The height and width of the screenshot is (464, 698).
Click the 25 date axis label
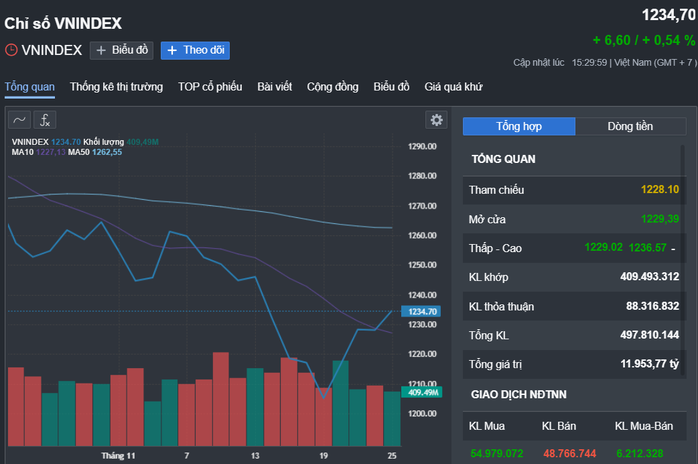392,456
